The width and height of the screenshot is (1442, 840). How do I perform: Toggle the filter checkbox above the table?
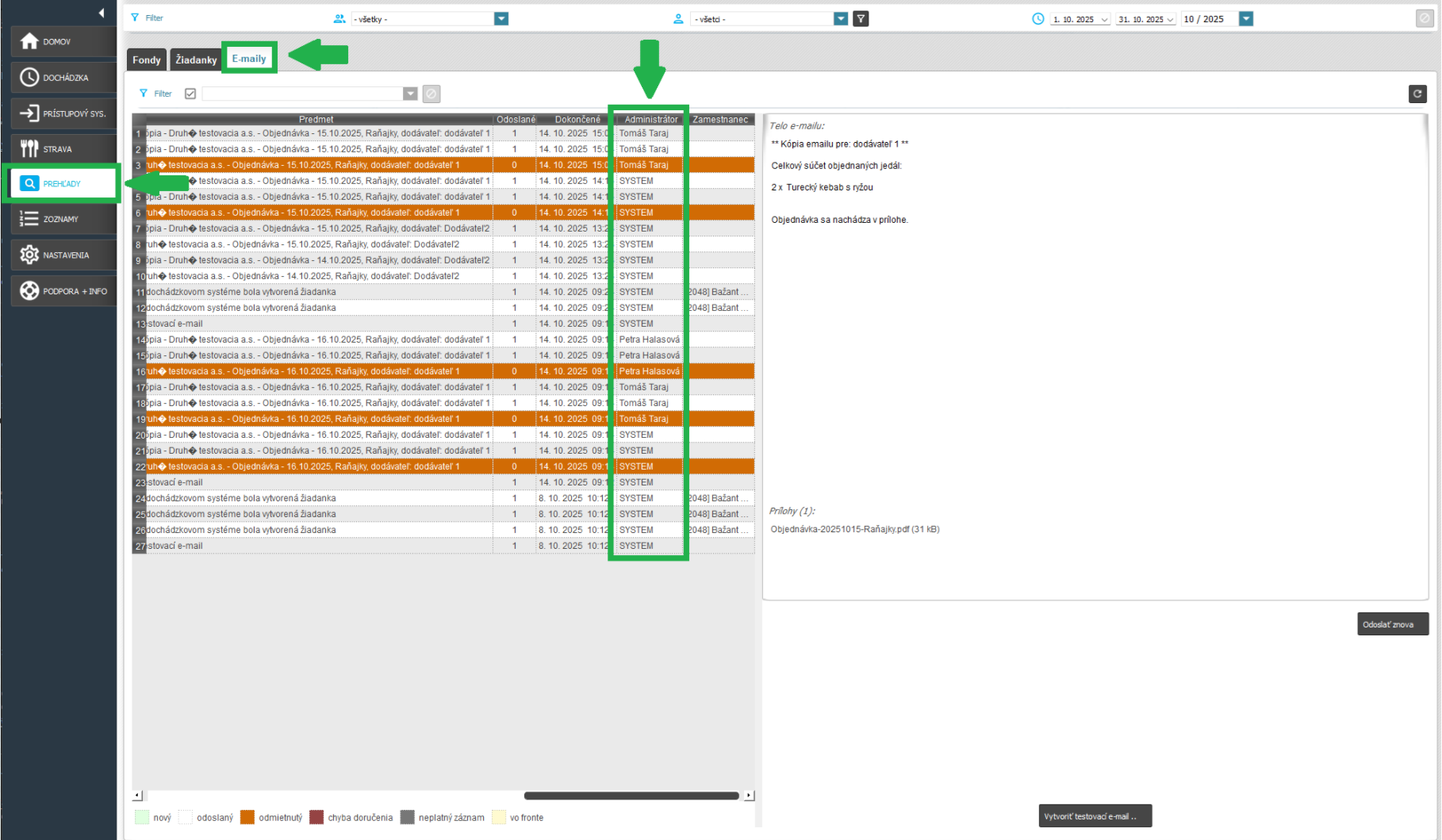click(x=190, y=94)
